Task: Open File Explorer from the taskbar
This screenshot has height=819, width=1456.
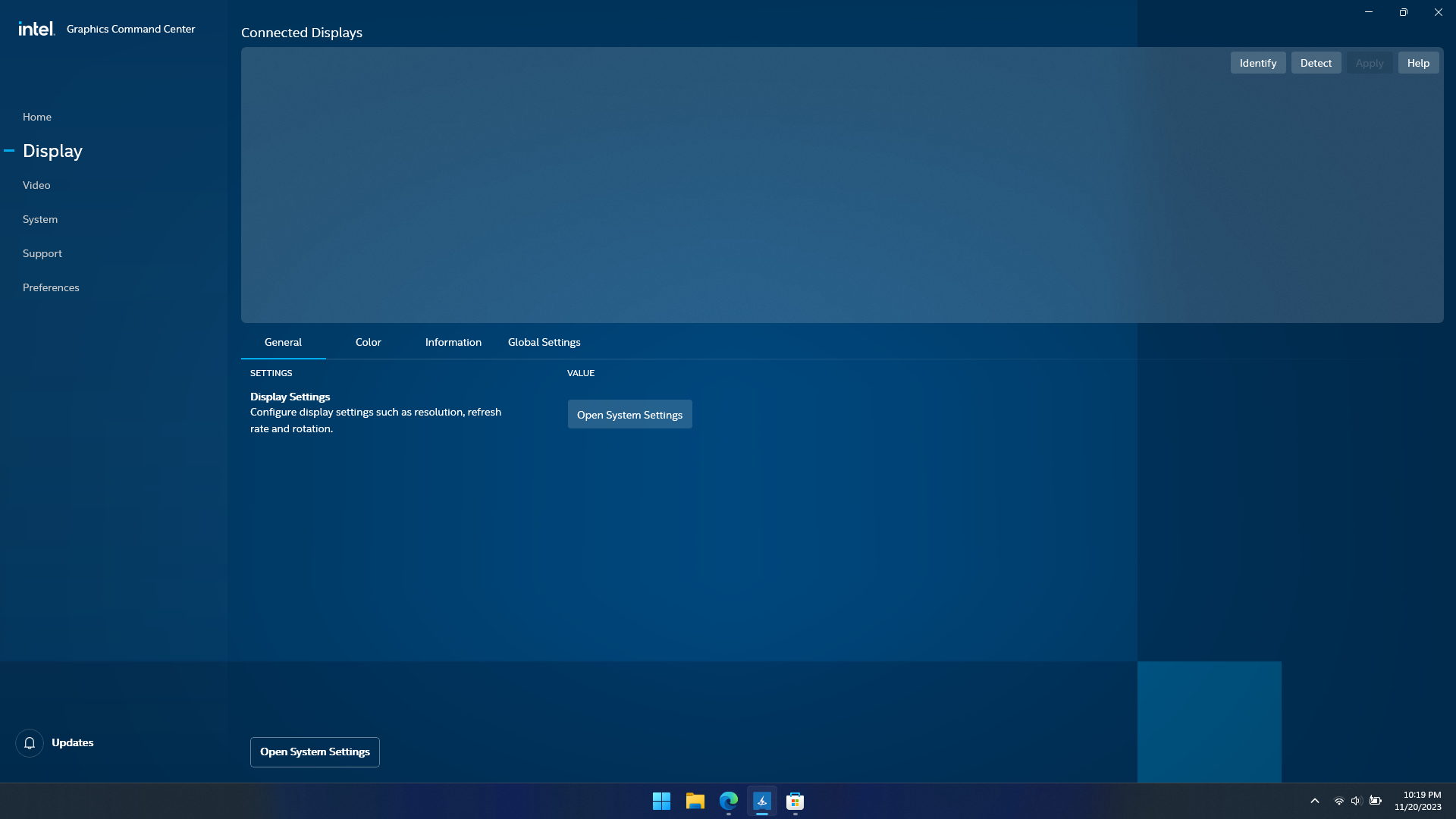Action: tap(695, 801)
